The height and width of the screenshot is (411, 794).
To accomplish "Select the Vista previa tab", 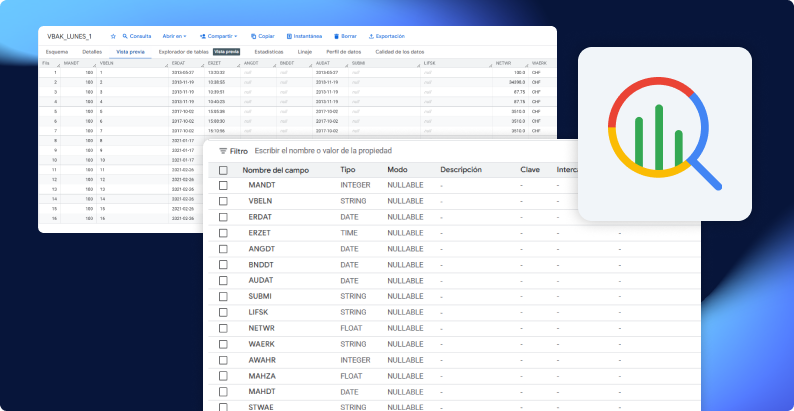I will tap(130, 52).
